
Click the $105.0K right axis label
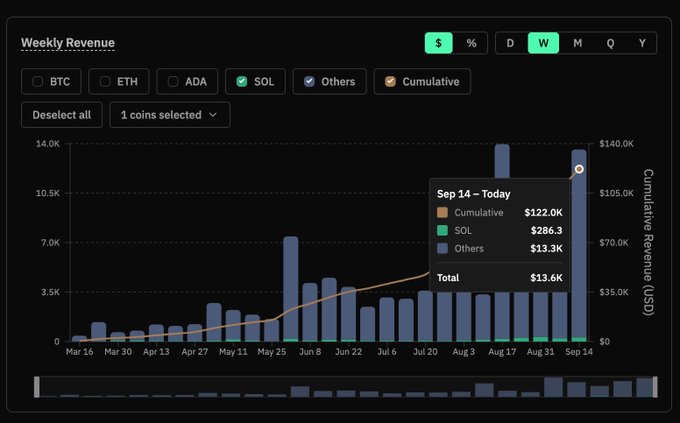(616, 193)
